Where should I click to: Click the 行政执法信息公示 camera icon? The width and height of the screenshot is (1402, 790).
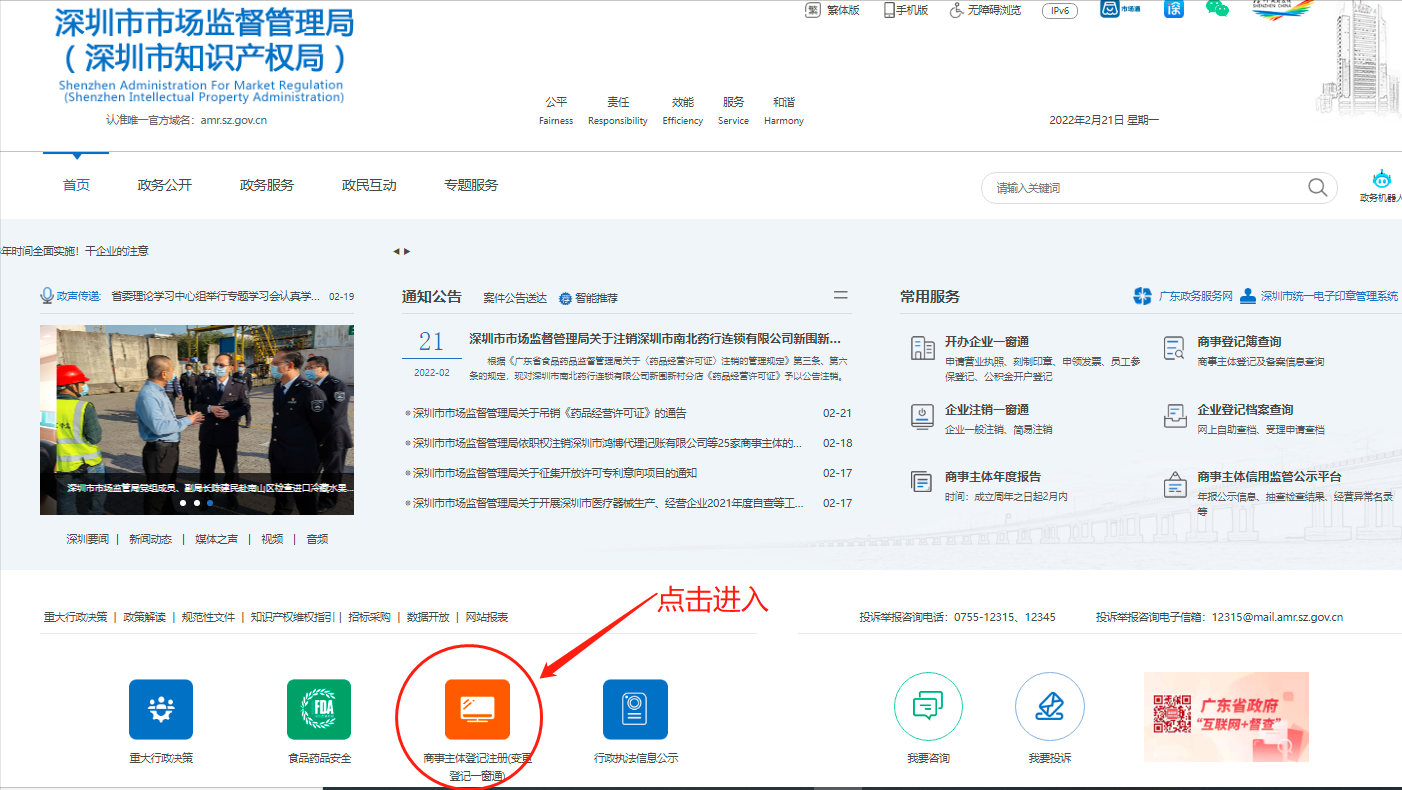click(x=635, y=709)
